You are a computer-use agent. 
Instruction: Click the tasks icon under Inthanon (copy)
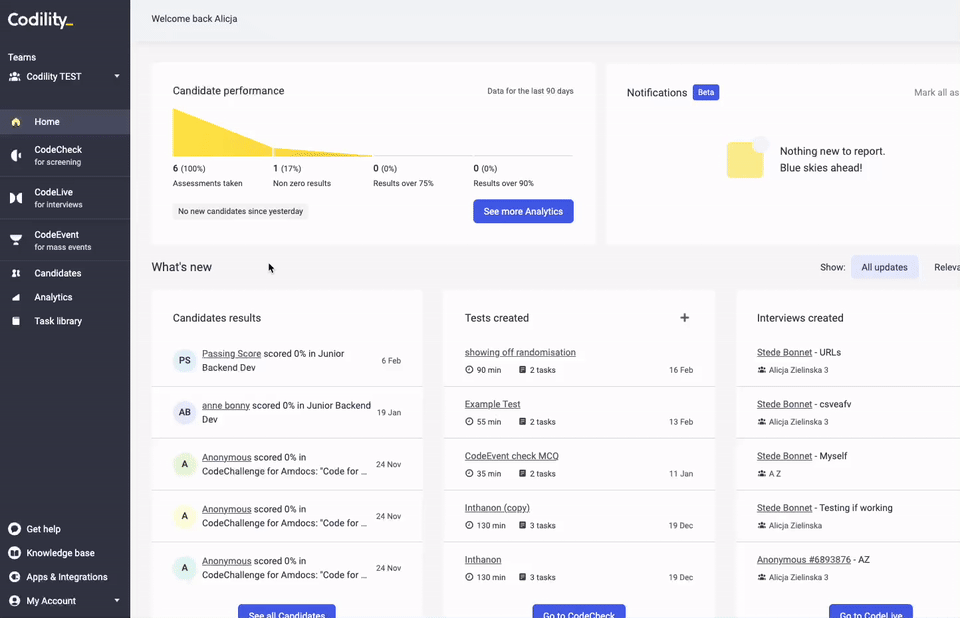522,525
